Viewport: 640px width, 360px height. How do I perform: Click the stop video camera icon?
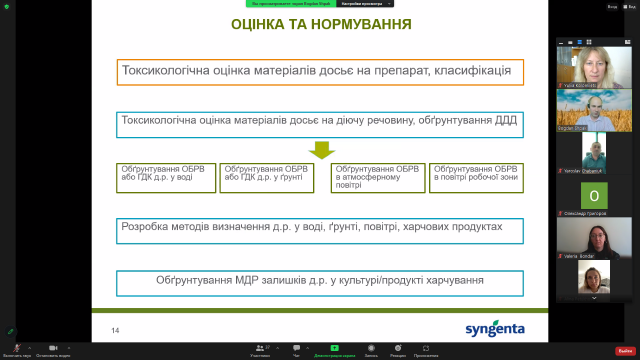[x=53, y=348]
